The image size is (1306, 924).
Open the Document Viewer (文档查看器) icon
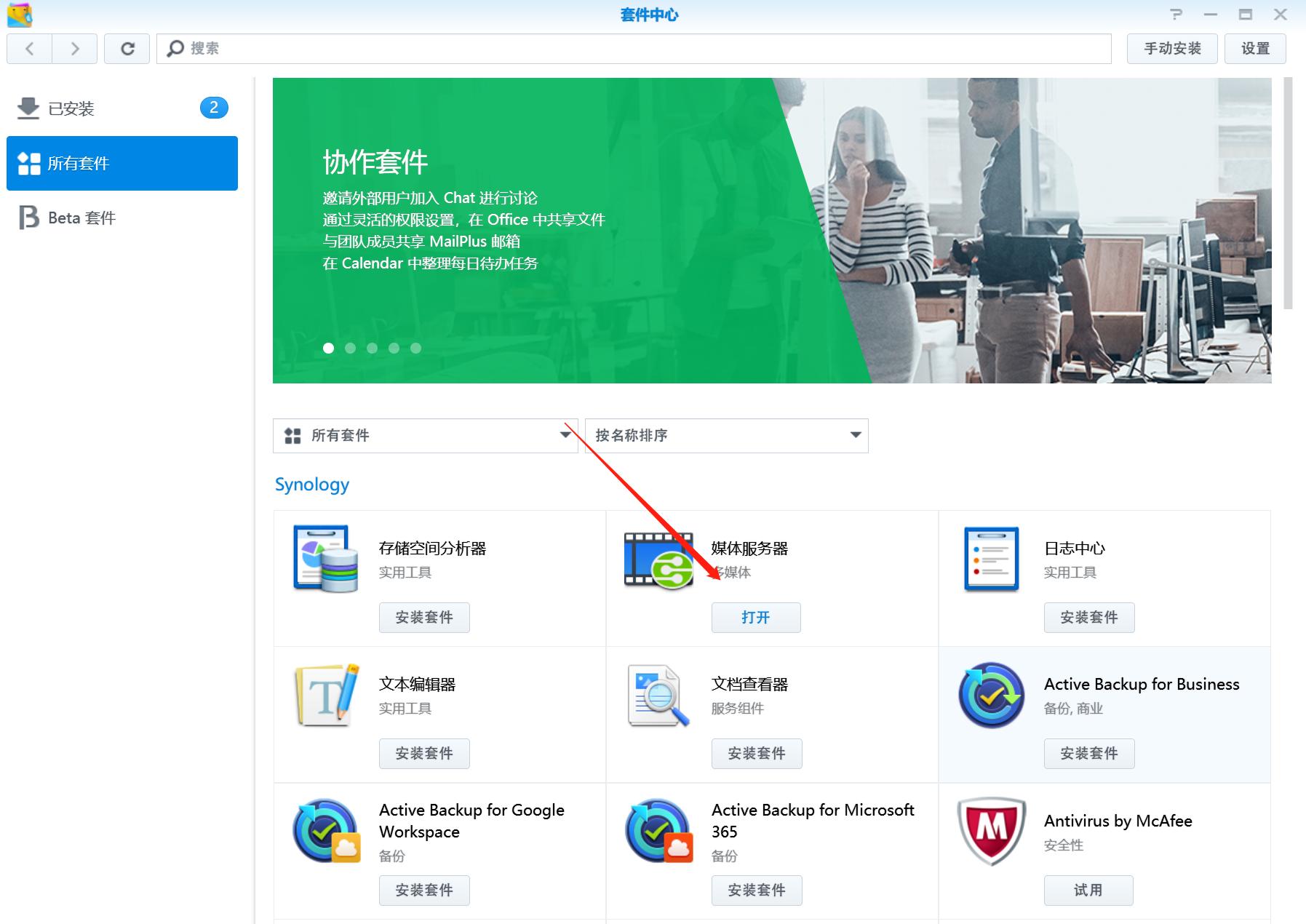(x=657, y=695)
